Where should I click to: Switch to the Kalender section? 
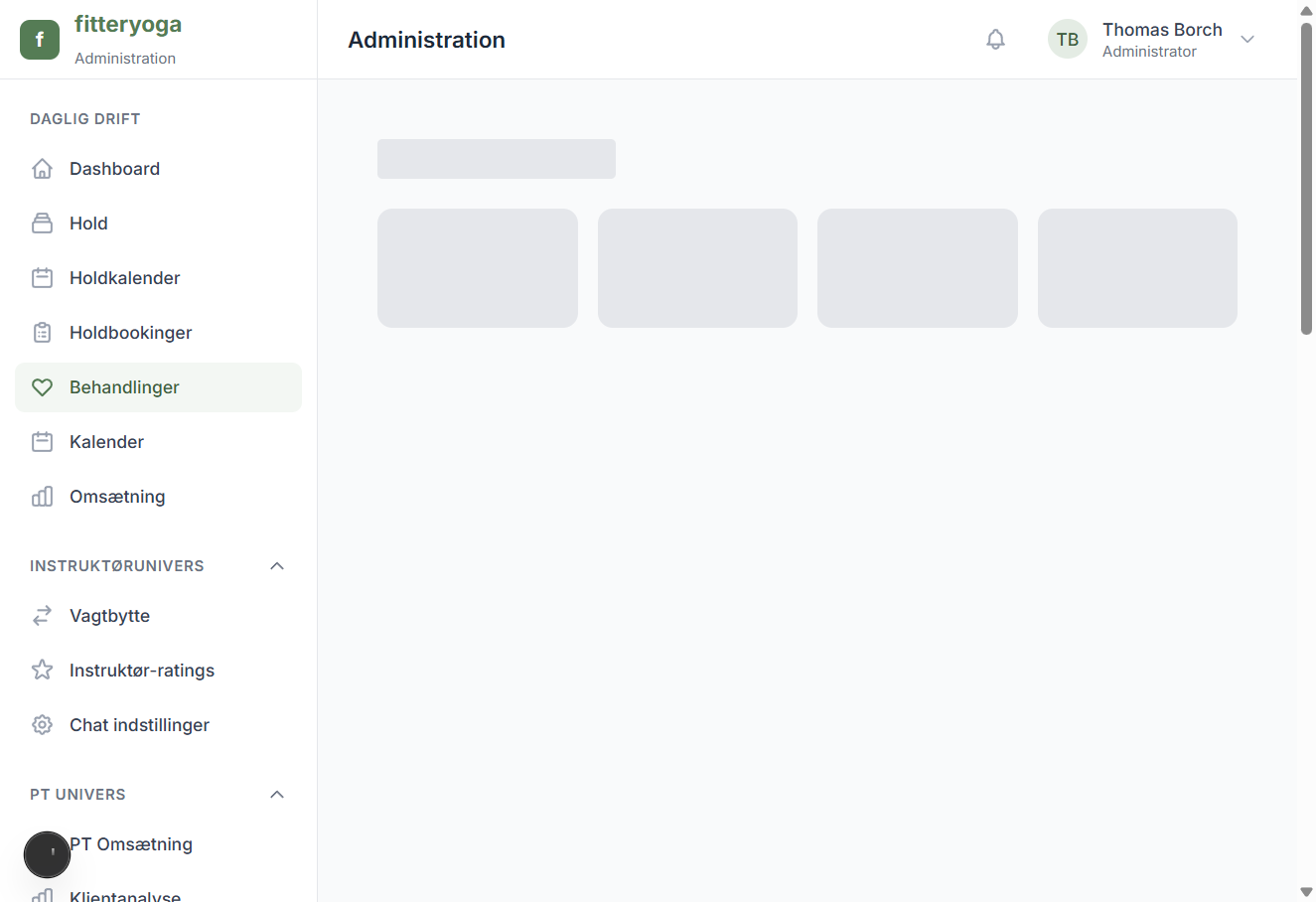point(104,441)
